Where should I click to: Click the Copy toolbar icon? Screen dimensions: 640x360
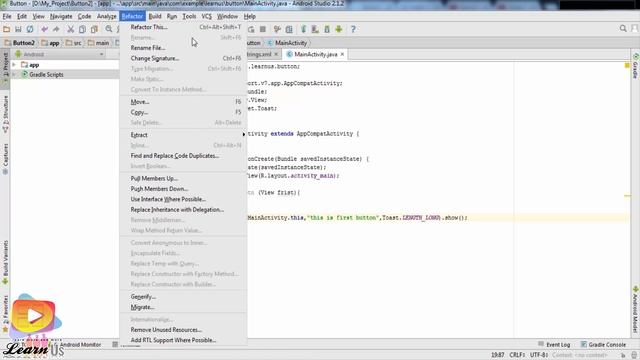pos(82,29)
